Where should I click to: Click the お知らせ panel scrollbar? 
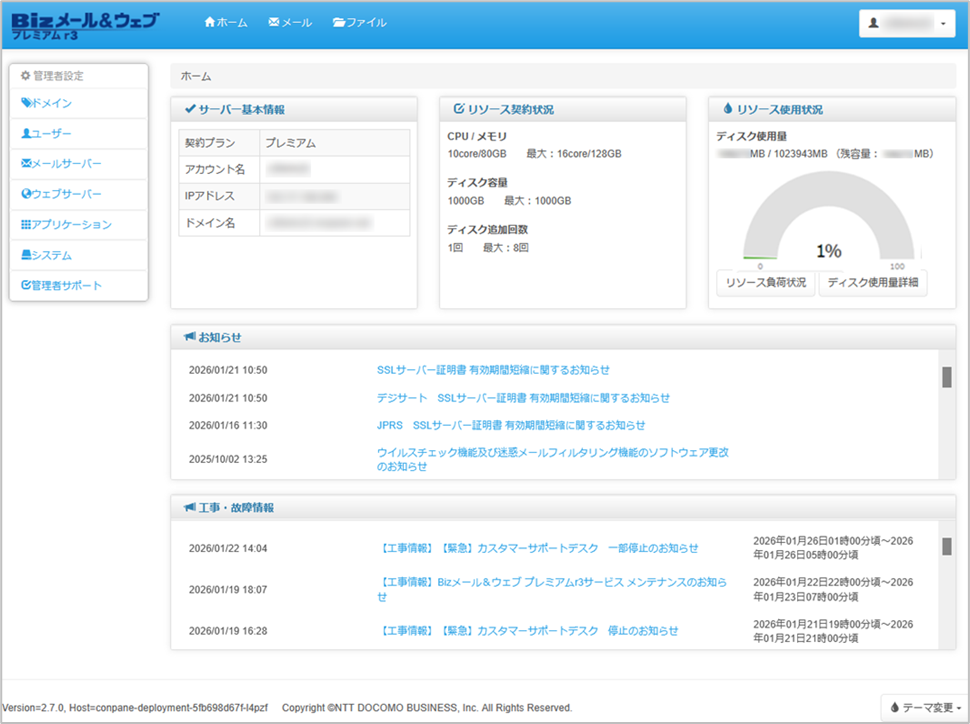946,377
